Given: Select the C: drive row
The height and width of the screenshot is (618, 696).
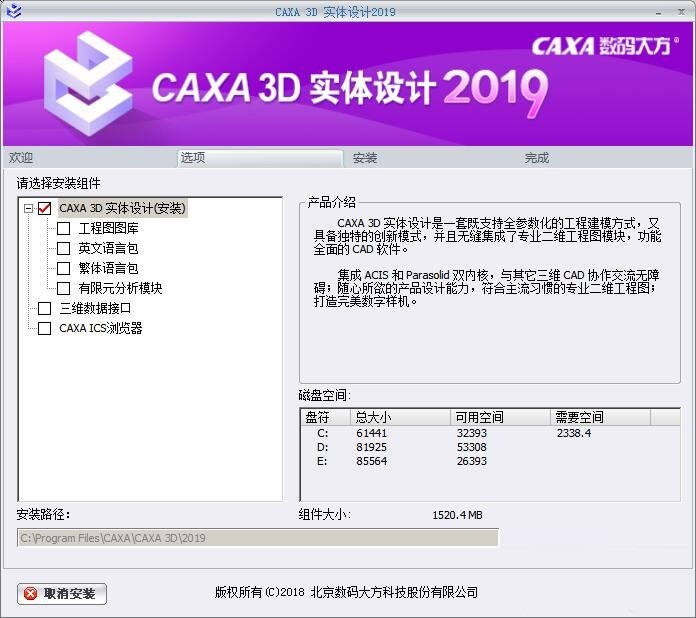Looking at the screenshot, I should (490, 433).
